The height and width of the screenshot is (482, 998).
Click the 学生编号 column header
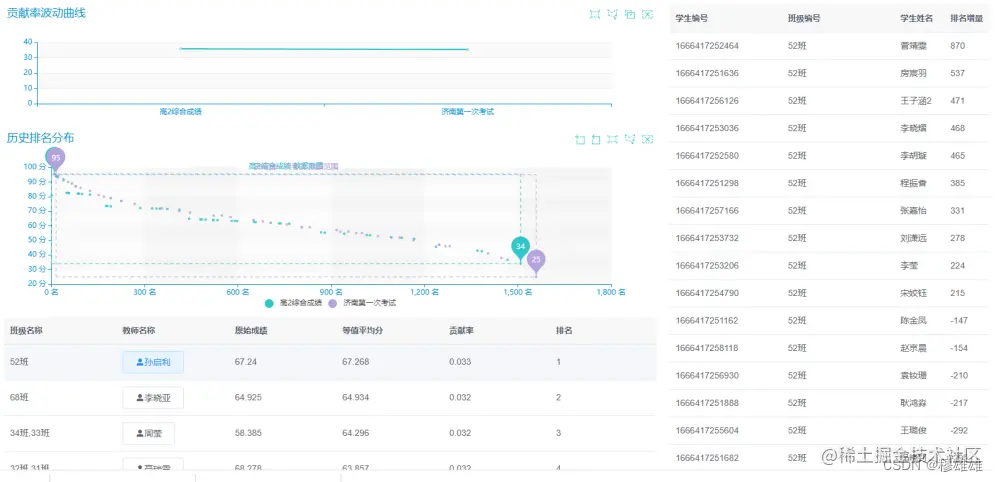tap(692, 18)
